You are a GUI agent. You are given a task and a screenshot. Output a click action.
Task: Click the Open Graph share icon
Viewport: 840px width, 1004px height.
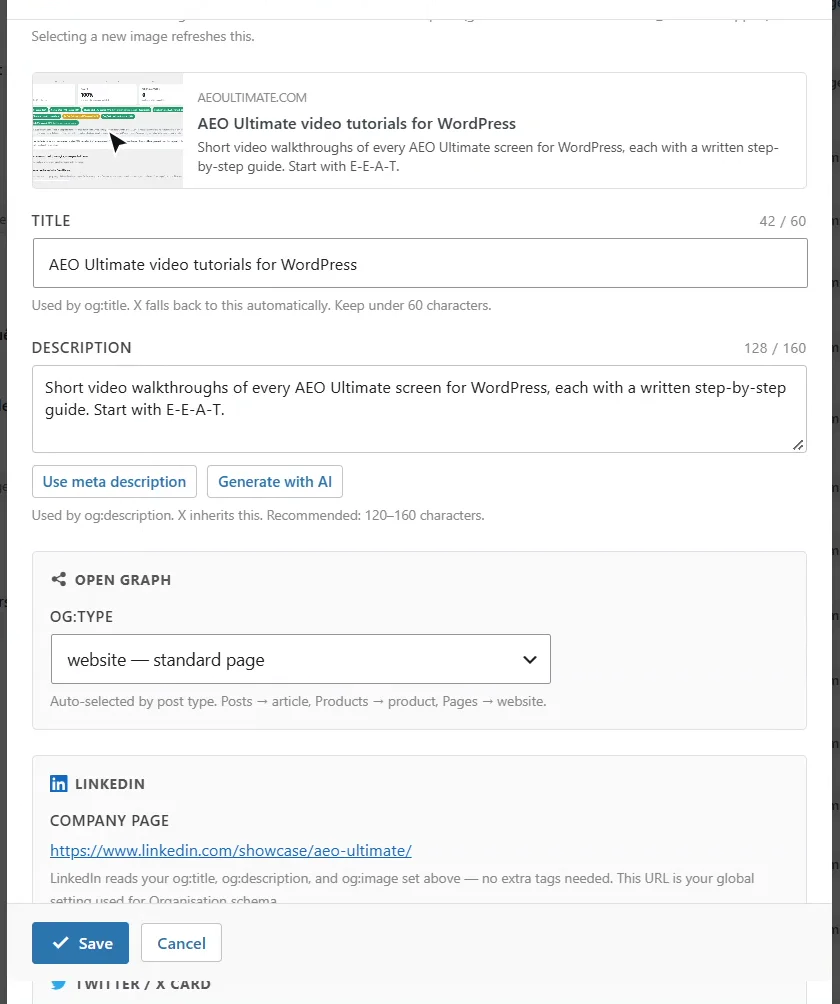click(x=58, y=579)
